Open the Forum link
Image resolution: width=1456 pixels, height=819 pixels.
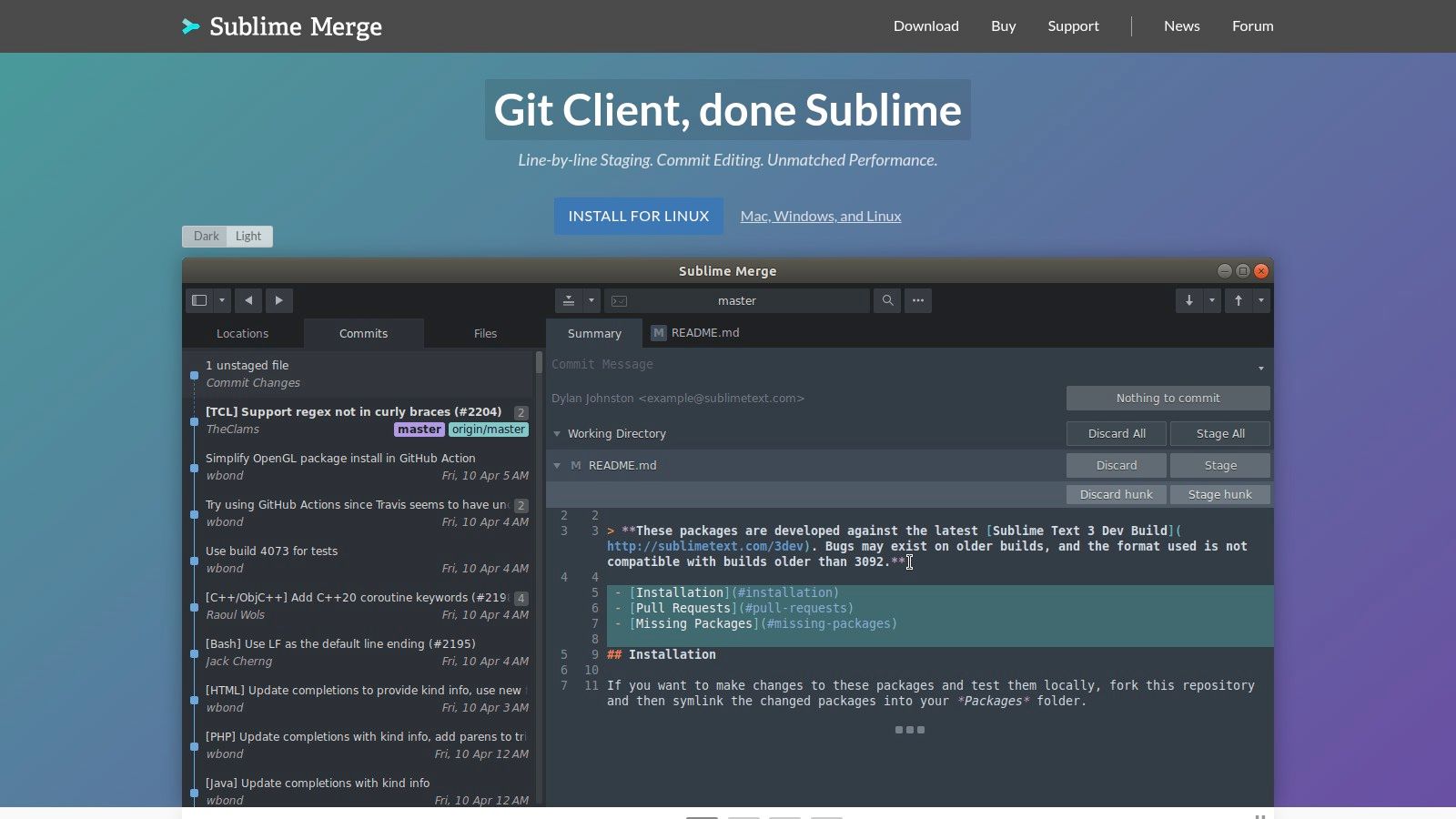(x=1252, y=25)
